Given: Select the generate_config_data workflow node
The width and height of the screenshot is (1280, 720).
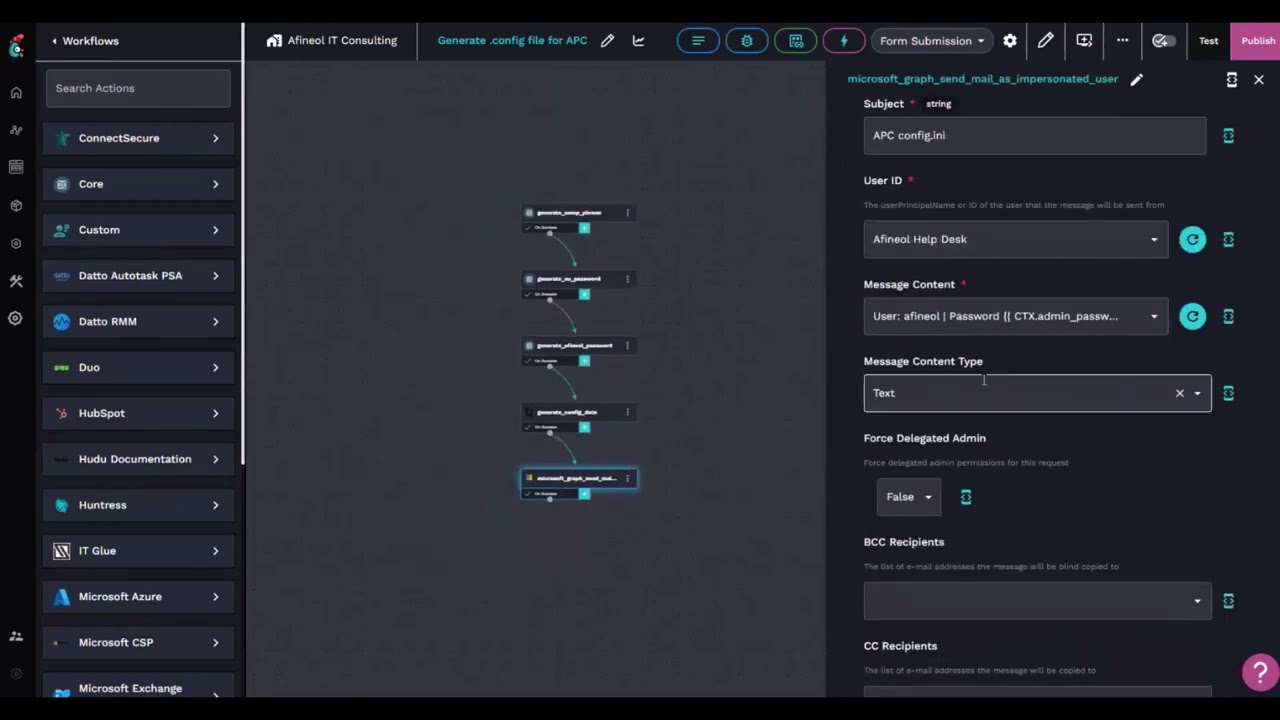Looking at the screenshot, I should (x=579, y=412).
